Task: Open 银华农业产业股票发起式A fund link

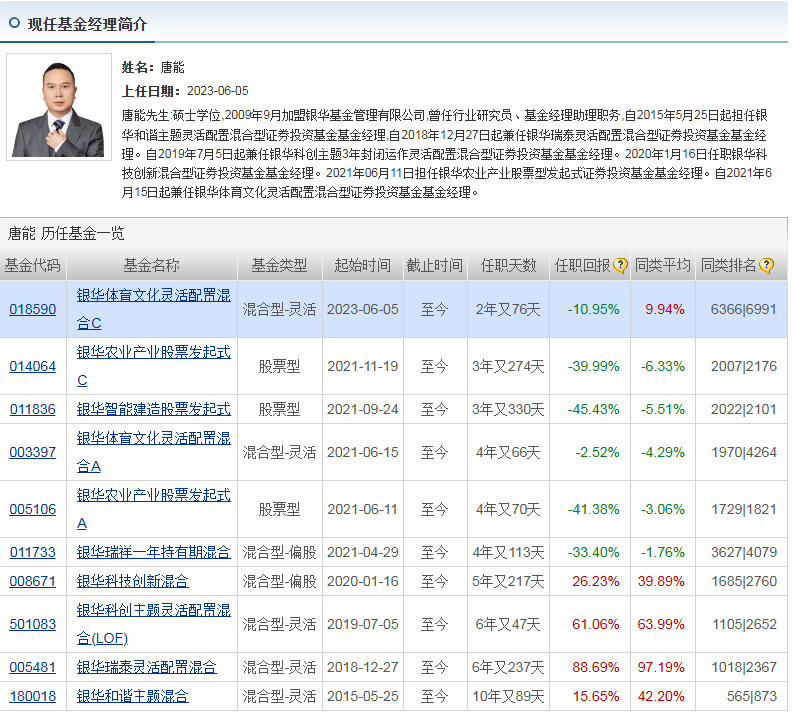Action: coord(154,509)
